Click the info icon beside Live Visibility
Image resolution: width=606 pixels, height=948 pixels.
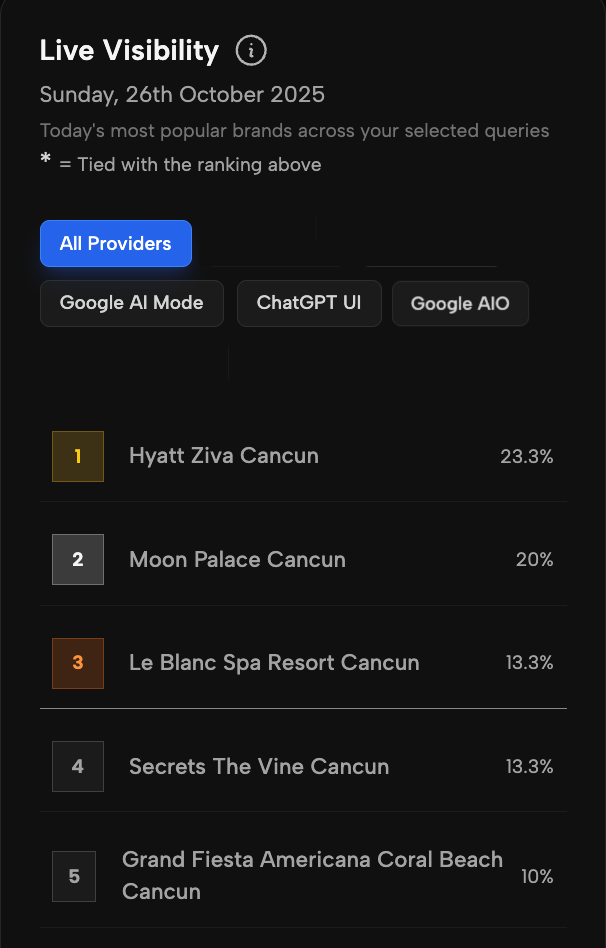coord(250,50)
